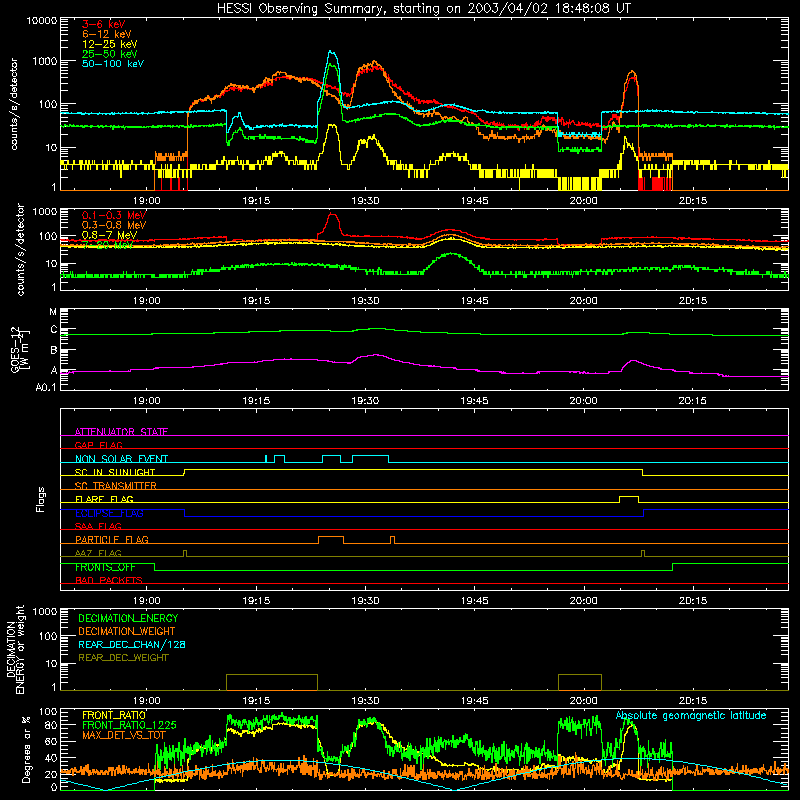
Task: Click the 10000 tick label on top panel
Action: [x=42, y=21]
